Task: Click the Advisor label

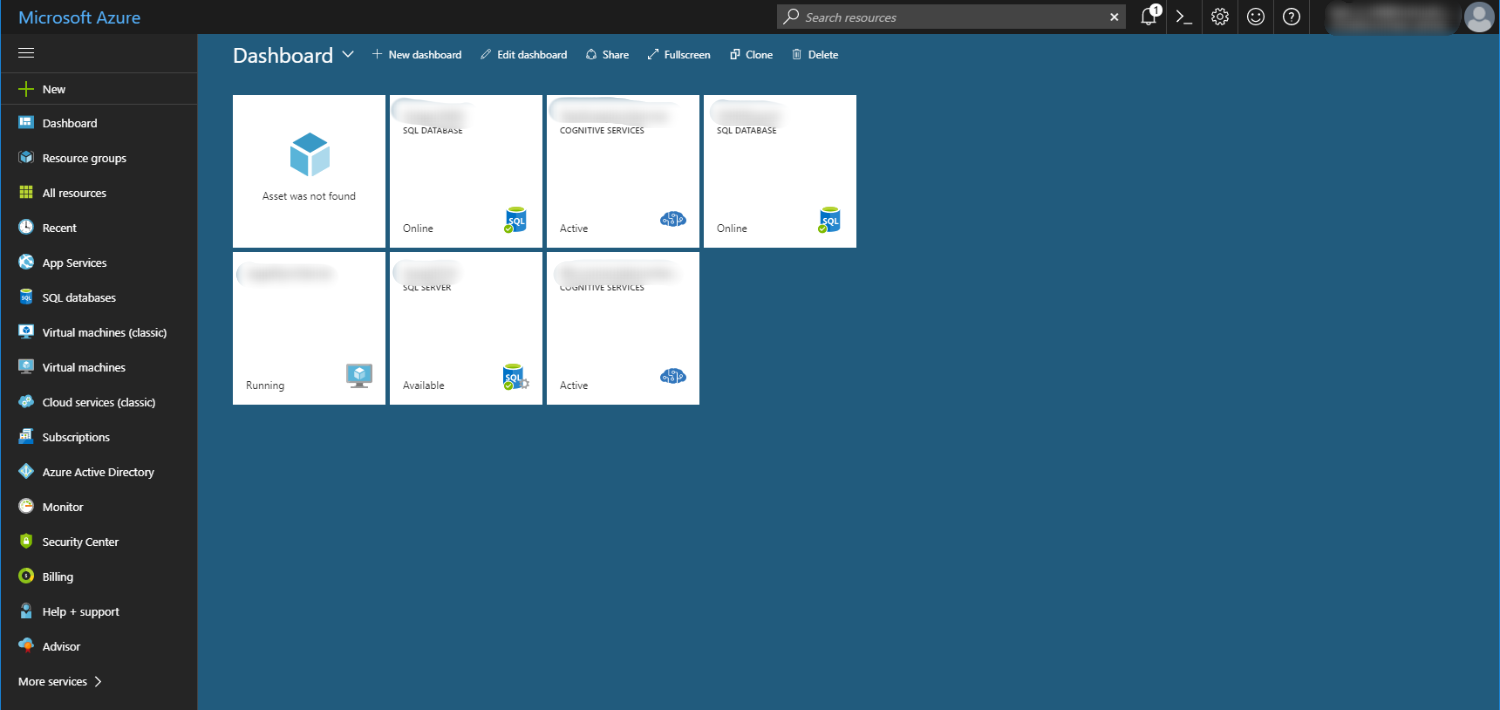Action: click(x=61, y=646)
